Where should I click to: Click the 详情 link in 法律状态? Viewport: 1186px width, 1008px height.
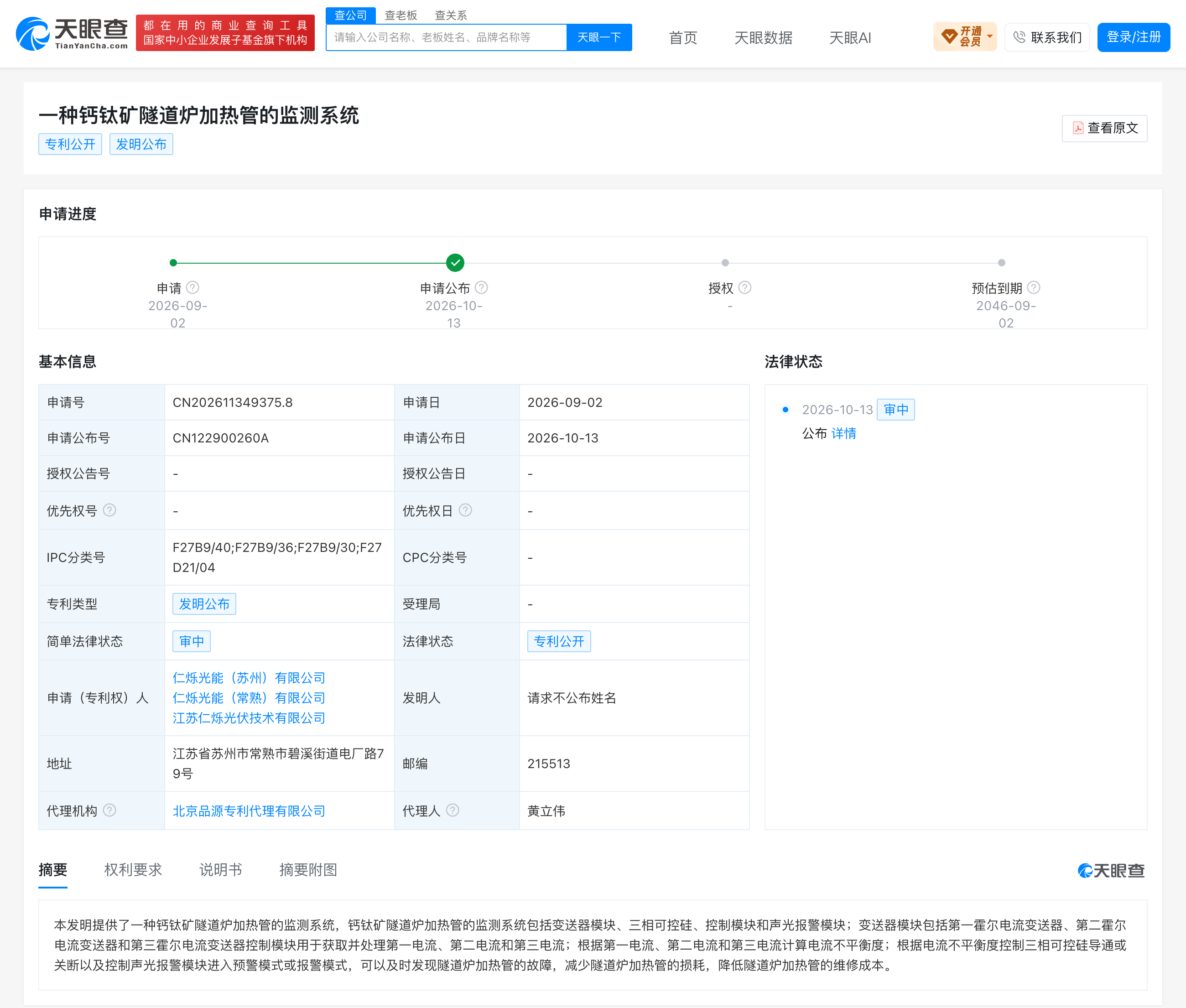tap(843, 433)
